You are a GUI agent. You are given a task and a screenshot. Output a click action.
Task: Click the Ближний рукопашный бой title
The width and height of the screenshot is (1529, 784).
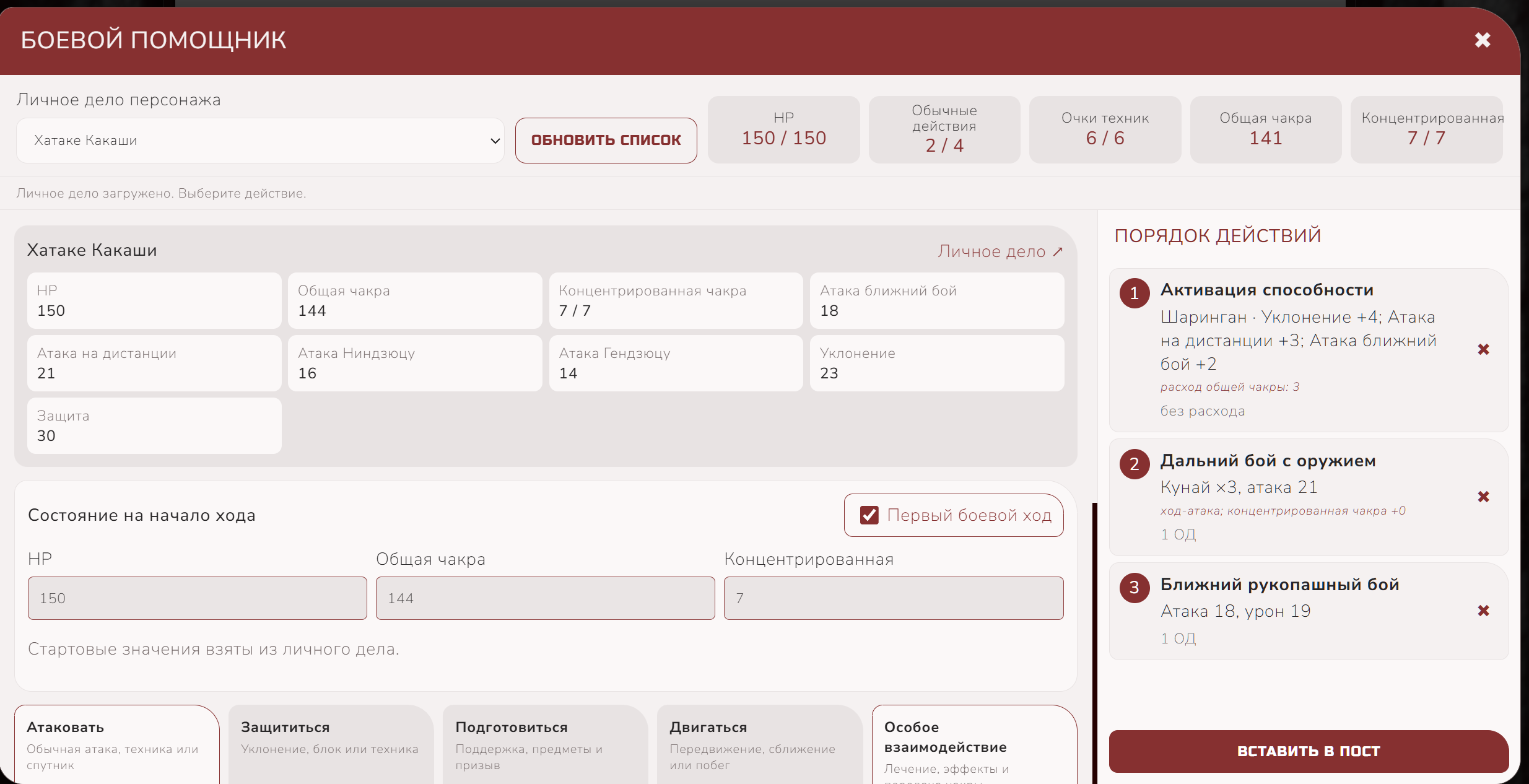pyautogui.click(x=1279, y=585)
